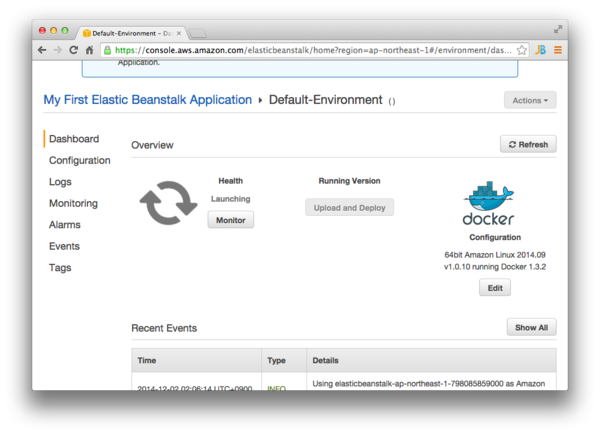Go back with the browser back arrow

(42, 50)
